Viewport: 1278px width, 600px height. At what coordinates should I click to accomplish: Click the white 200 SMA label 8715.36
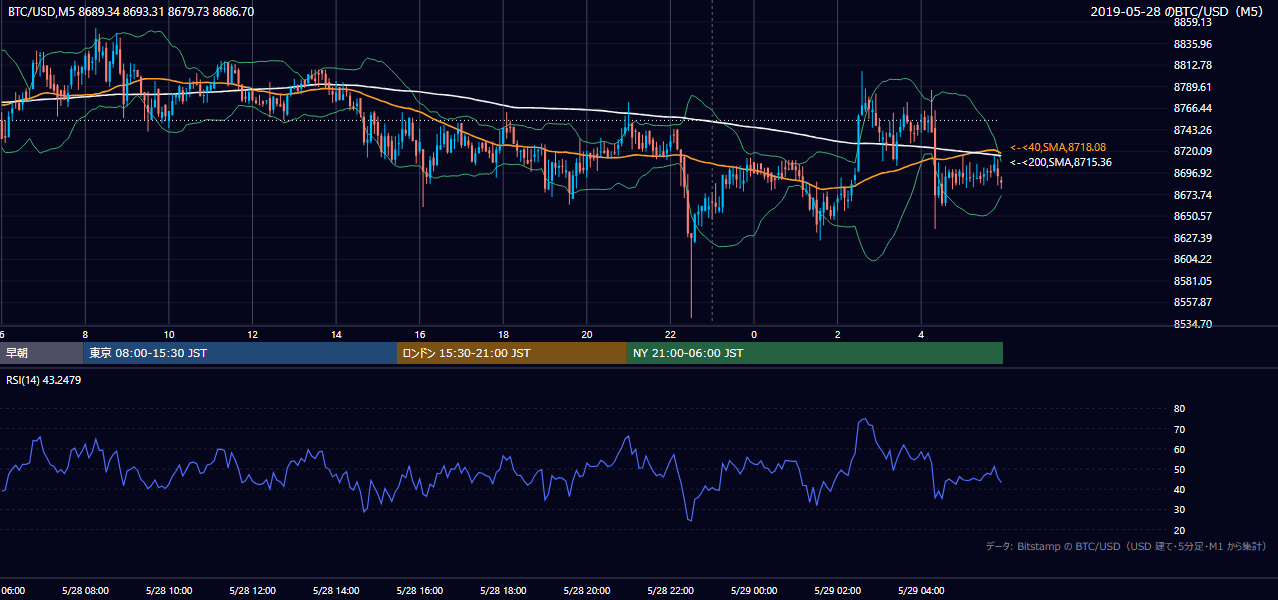point(1060,162)
